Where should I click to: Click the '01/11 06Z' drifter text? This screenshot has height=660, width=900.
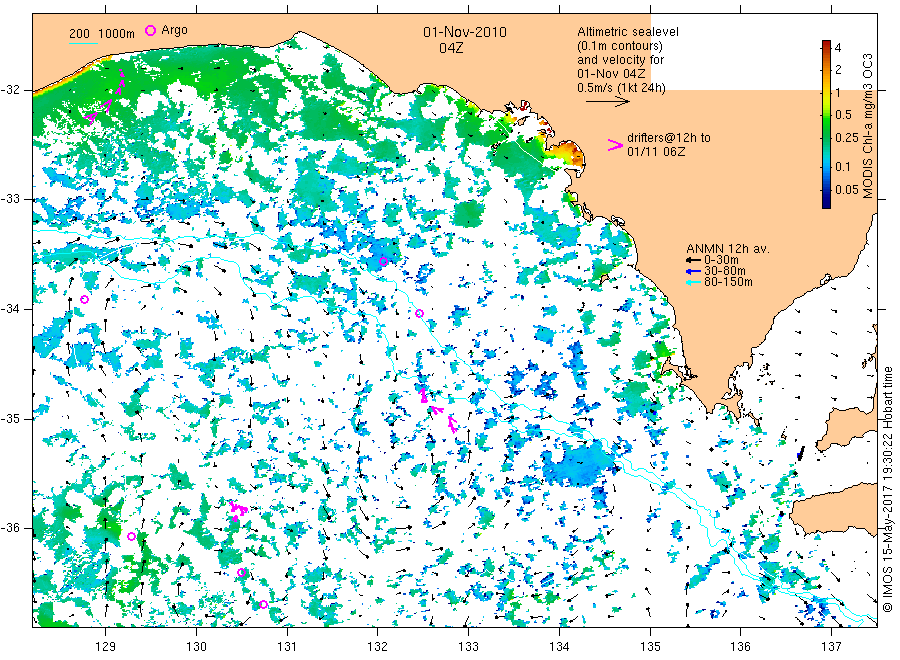pyautogui.click(x=655, y=152)
